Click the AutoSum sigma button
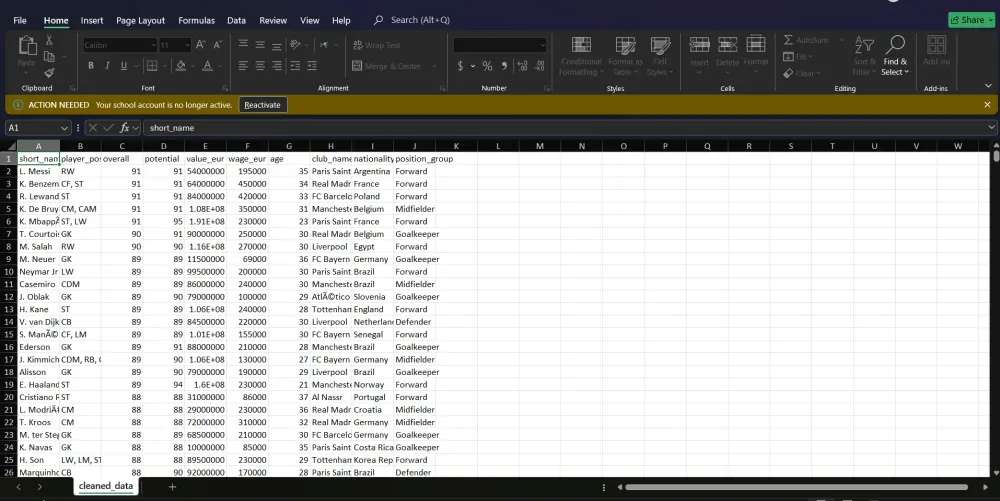This screenshot has width=1000, height=501. (805, 40)
